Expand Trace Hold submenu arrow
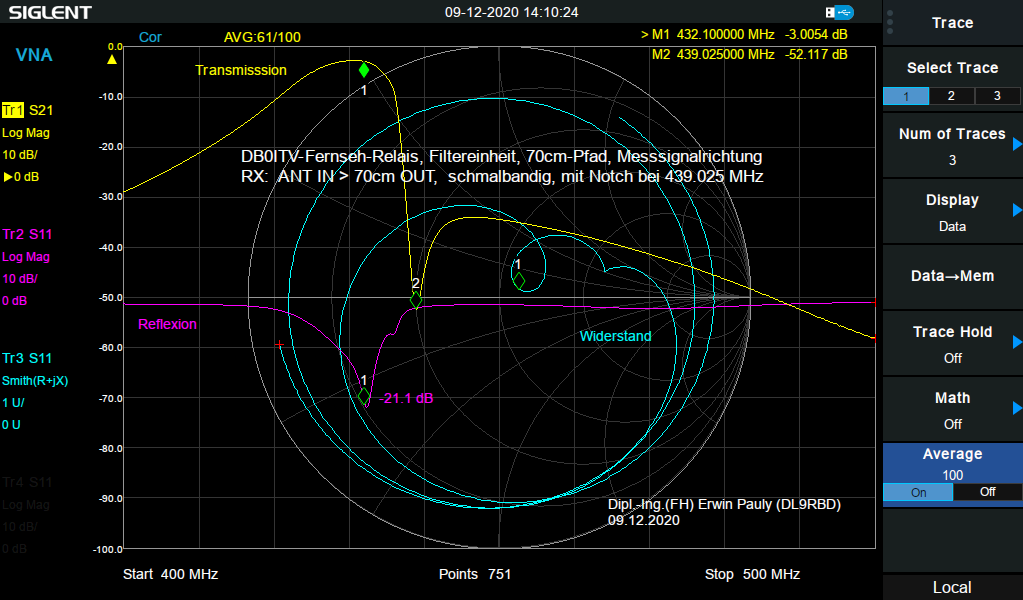 pyautogui.click(x=1016, y=342)
